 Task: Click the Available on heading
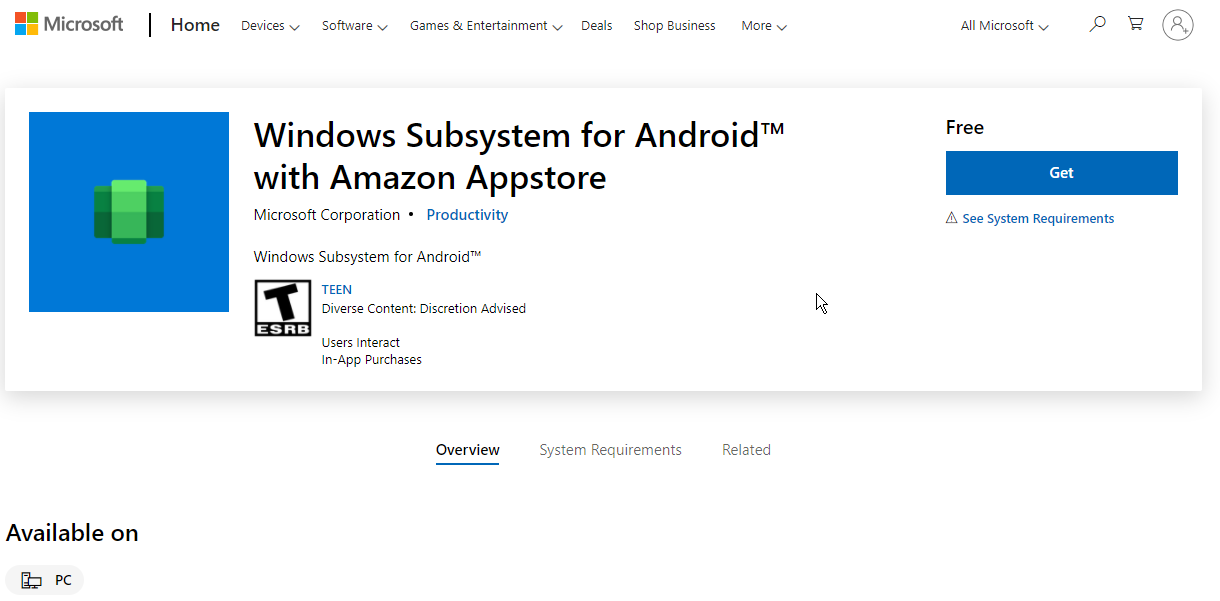[72, 533]
